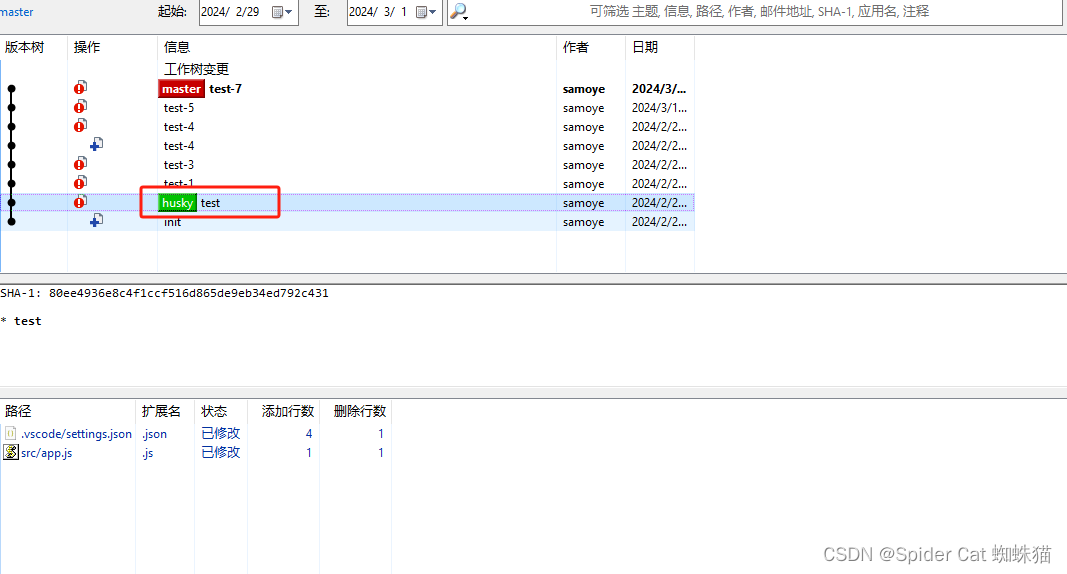Click the 已修改 status of settings.json
The height and width of the screenshot is (574, 1067).
220,433
